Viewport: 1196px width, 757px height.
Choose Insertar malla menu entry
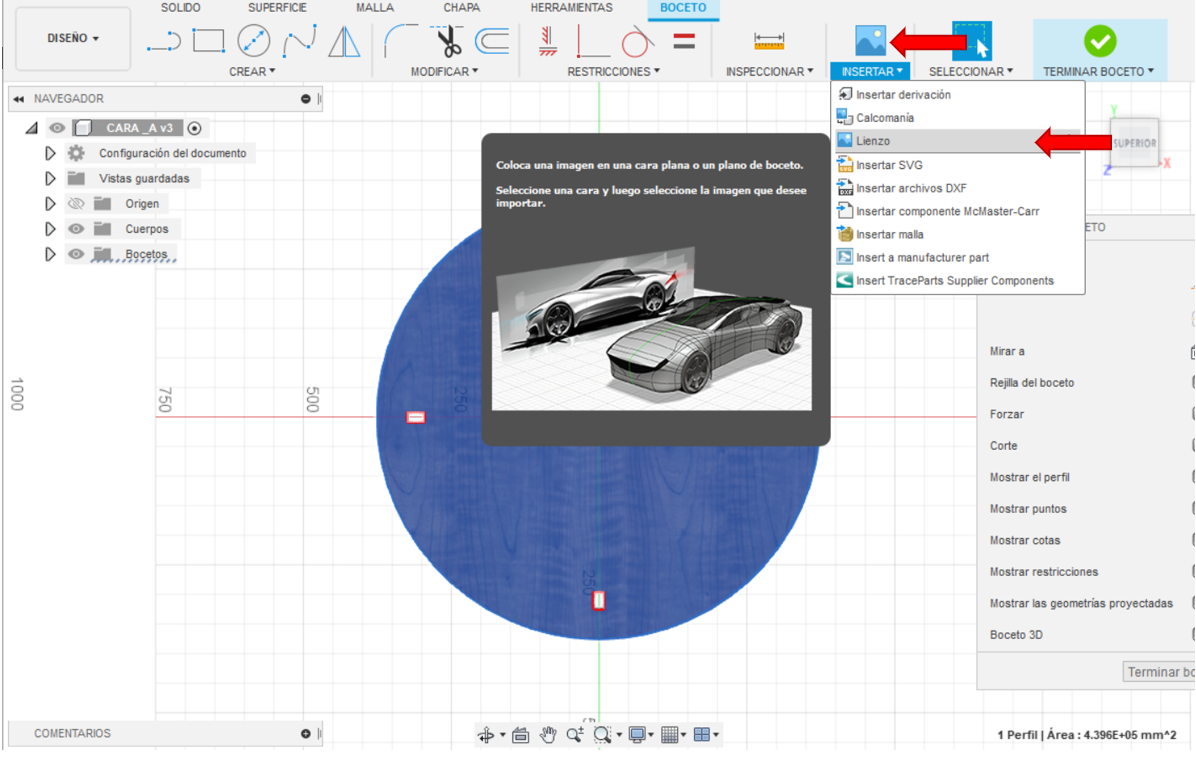coord(957,234)
